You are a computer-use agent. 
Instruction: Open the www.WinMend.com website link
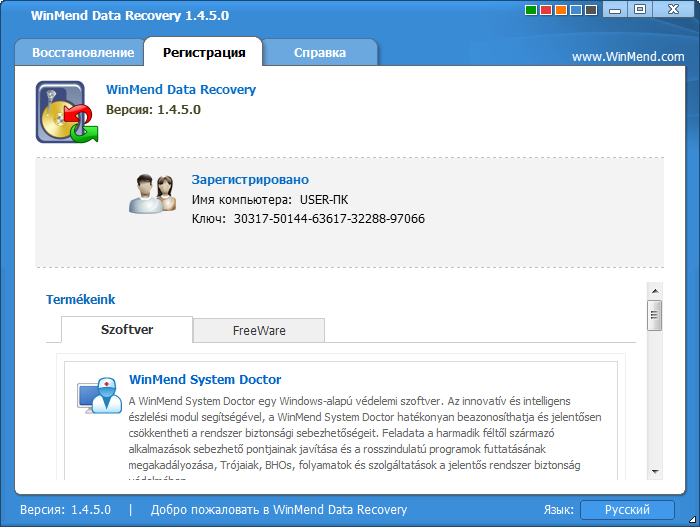628,57
